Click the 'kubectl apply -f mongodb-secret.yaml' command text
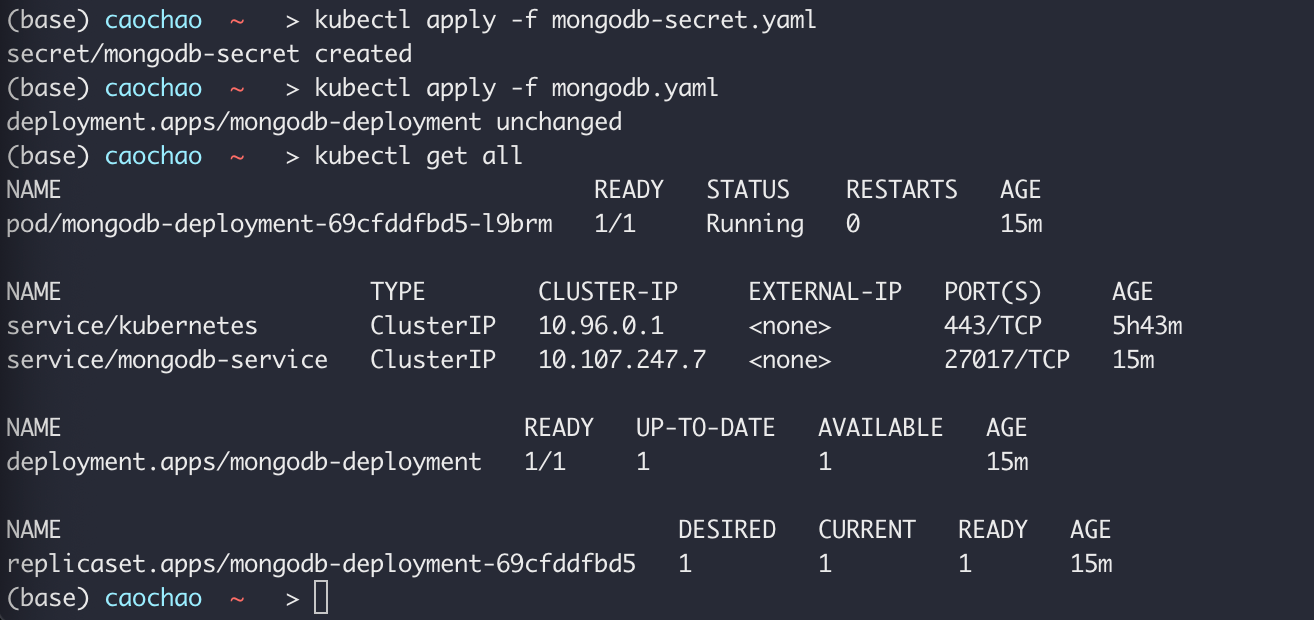This screenshot has width=1314, height=620. (x=565, y=20)
